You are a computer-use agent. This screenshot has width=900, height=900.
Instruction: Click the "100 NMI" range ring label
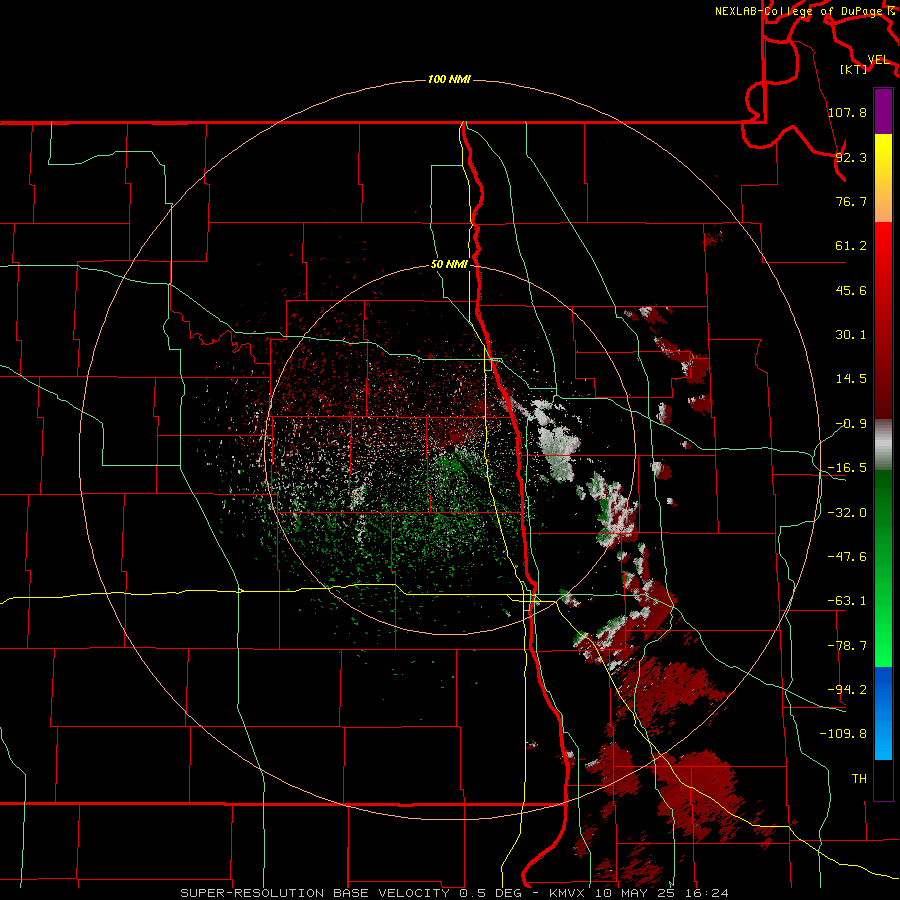click(x=449, y=79)
